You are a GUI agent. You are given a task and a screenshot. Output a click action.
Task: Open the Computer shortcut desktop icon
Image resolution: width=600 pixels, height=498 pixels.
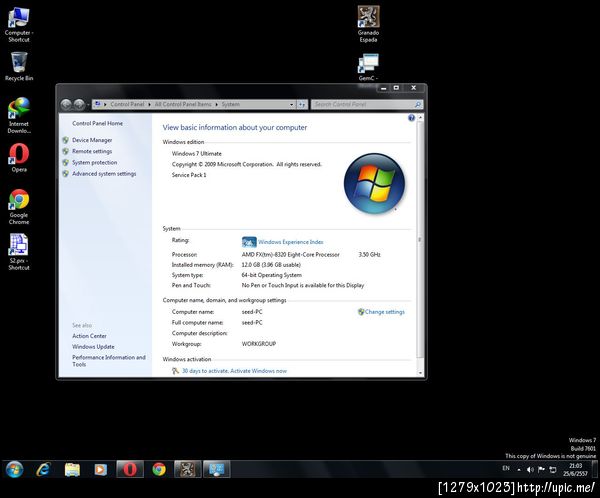19,24
